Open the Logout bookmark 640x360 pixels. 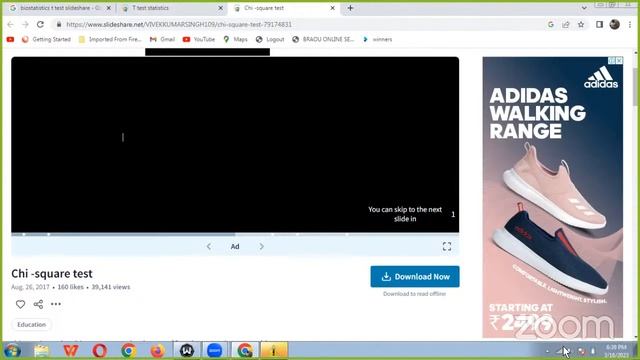point(270,39)
